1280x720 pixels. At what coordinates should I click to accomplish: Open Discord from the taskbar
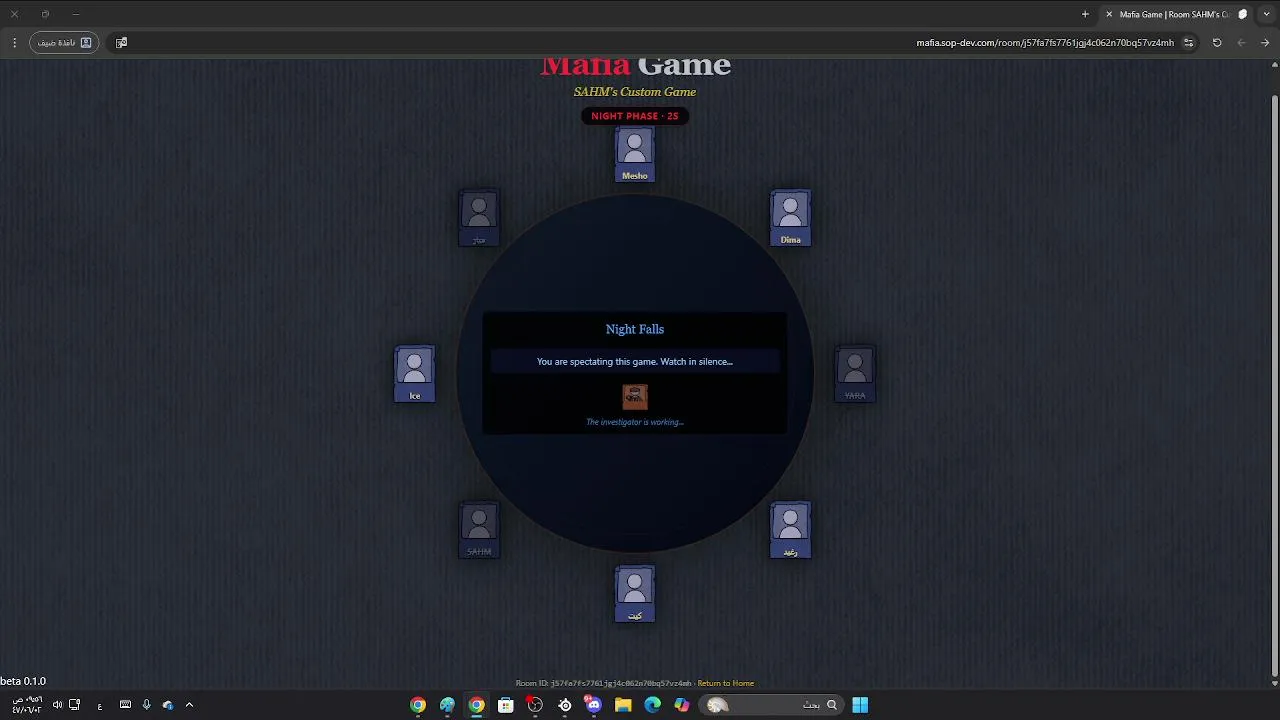(x=594, y=705)
